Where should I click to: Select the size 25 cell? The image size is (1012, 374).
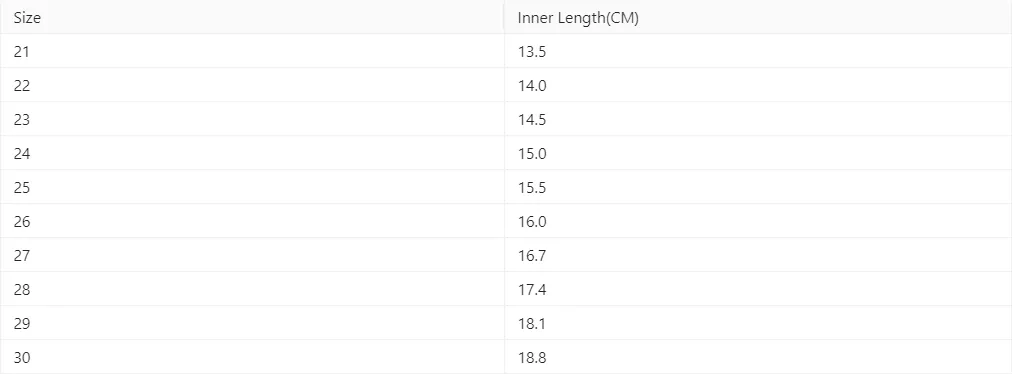pyautogui.click(x=252, y=187)
